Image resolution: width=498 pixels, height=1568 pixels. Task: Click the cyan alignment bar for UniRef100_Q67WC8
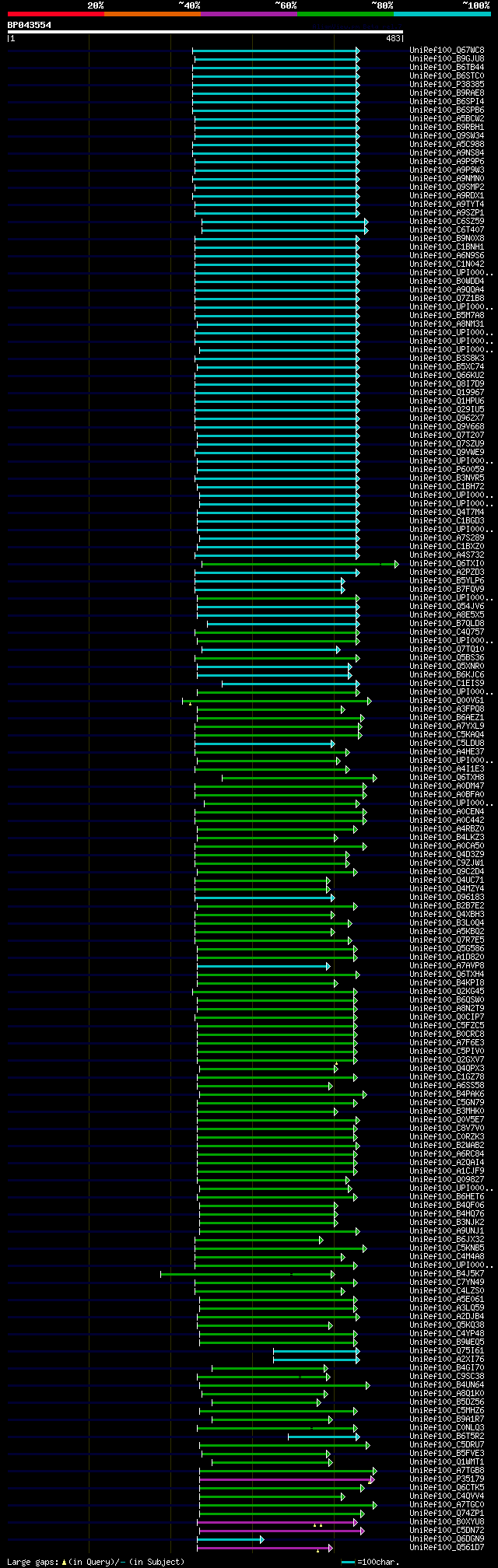pos(276,50)
